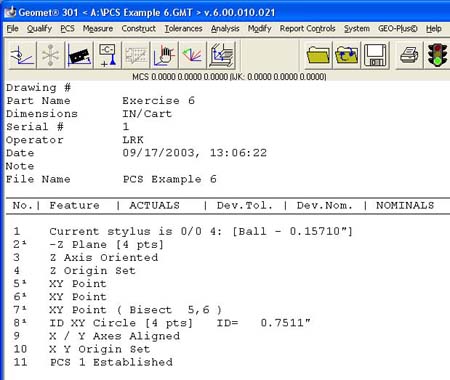
Task: Click the traffic light icon
Action: pos(437,55)
